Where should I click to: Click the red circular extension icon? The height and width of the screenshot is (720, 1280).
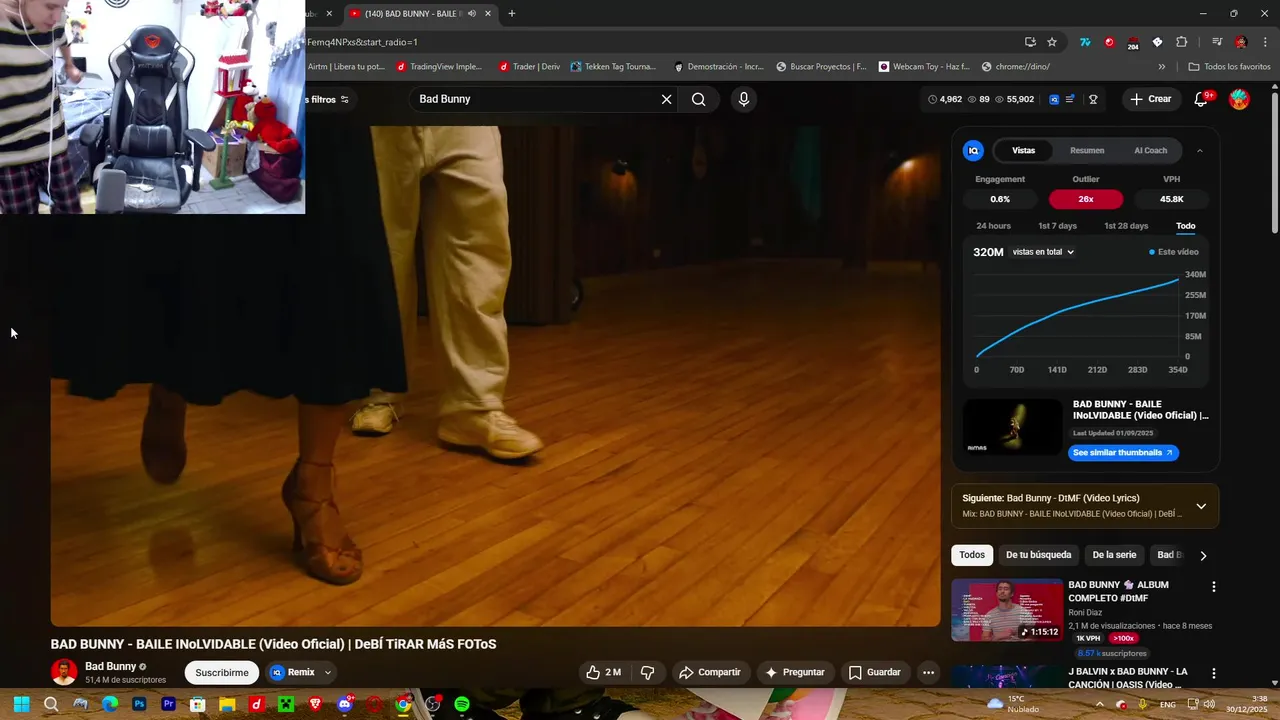coord(1109,42)
